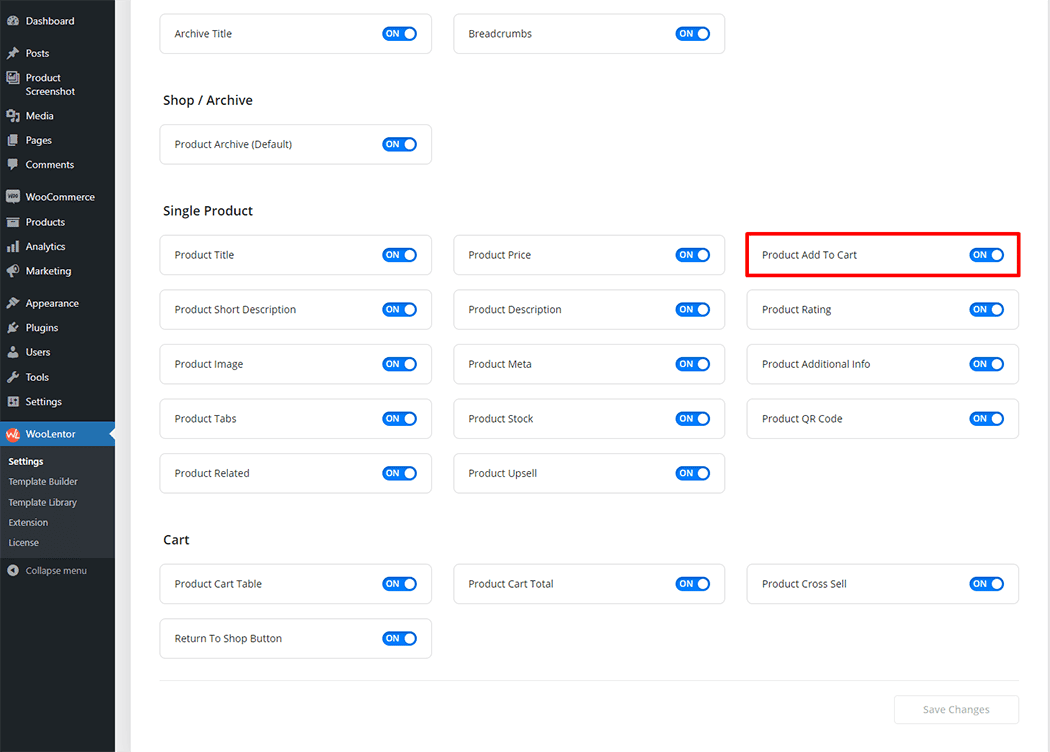Viewport: 1050px width, 752px height.
Task: Click the Posts pin icon
Action: (13, 53)
